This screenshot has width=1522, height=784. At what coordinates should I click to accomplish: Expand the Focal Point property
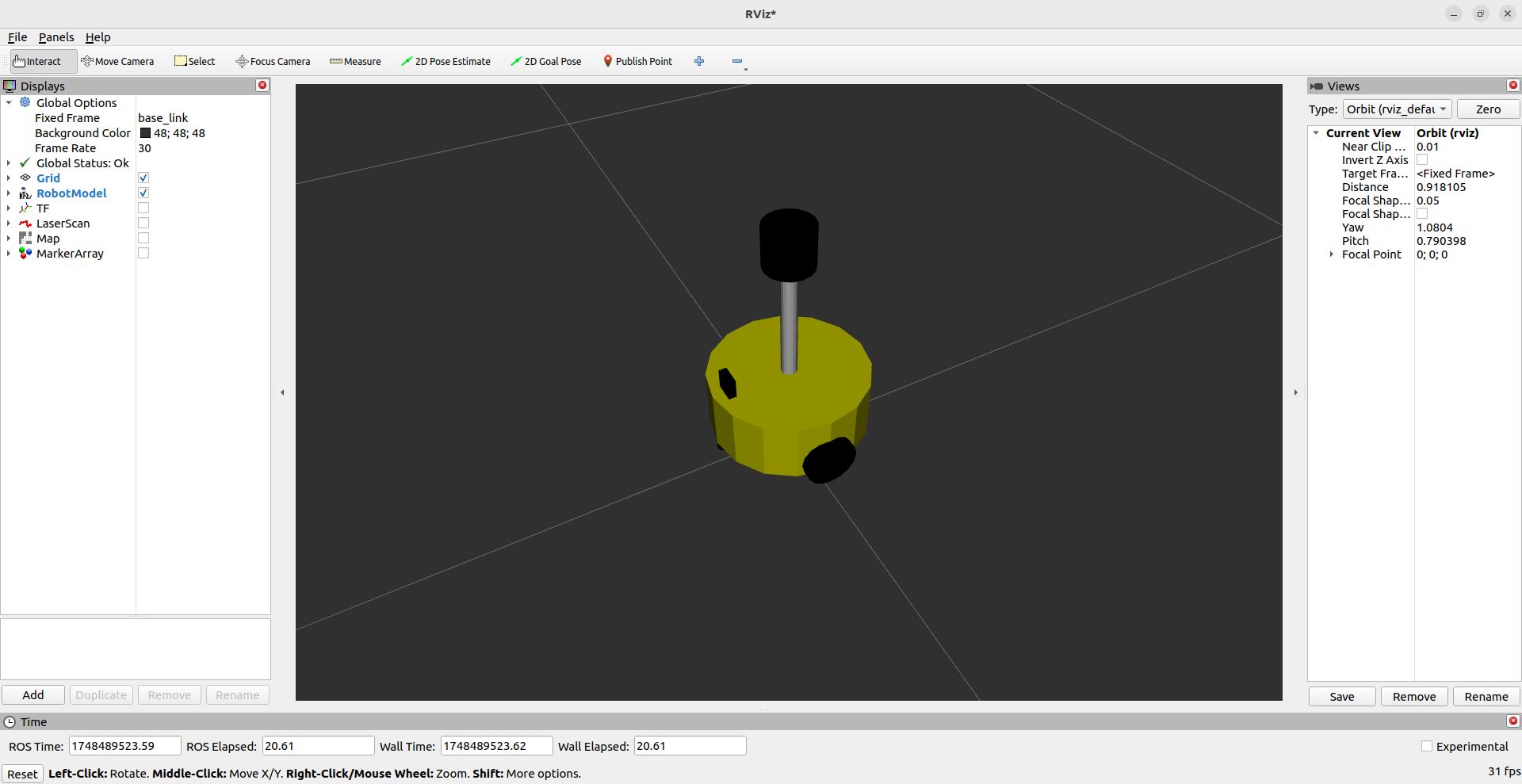point(1332,254)
